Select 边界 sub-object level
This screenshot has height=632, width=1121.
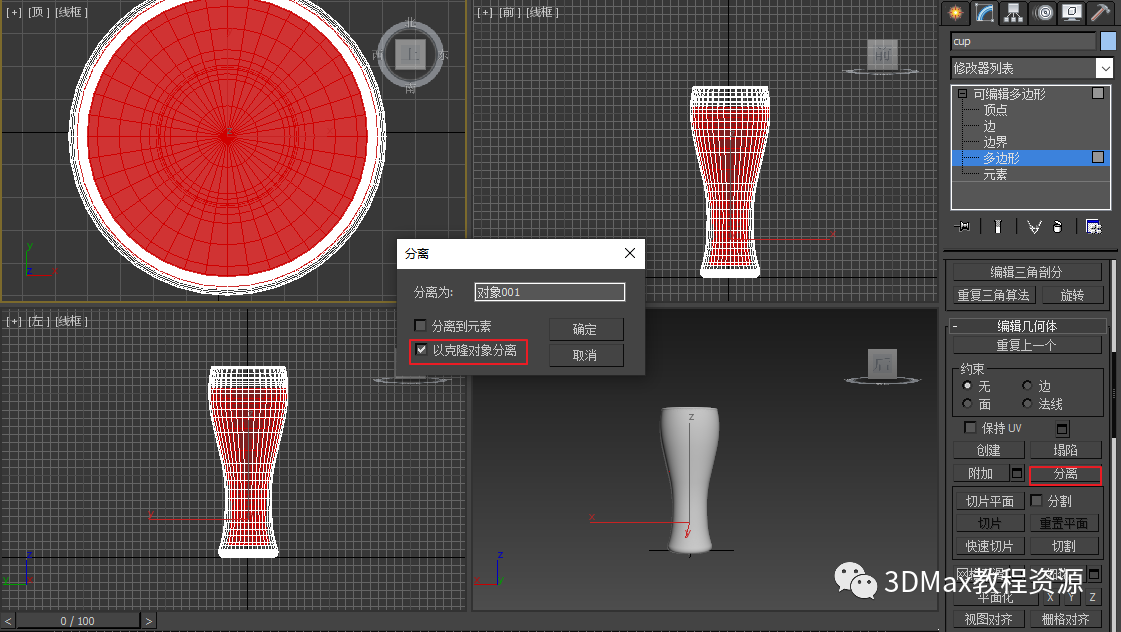[995, 142]
